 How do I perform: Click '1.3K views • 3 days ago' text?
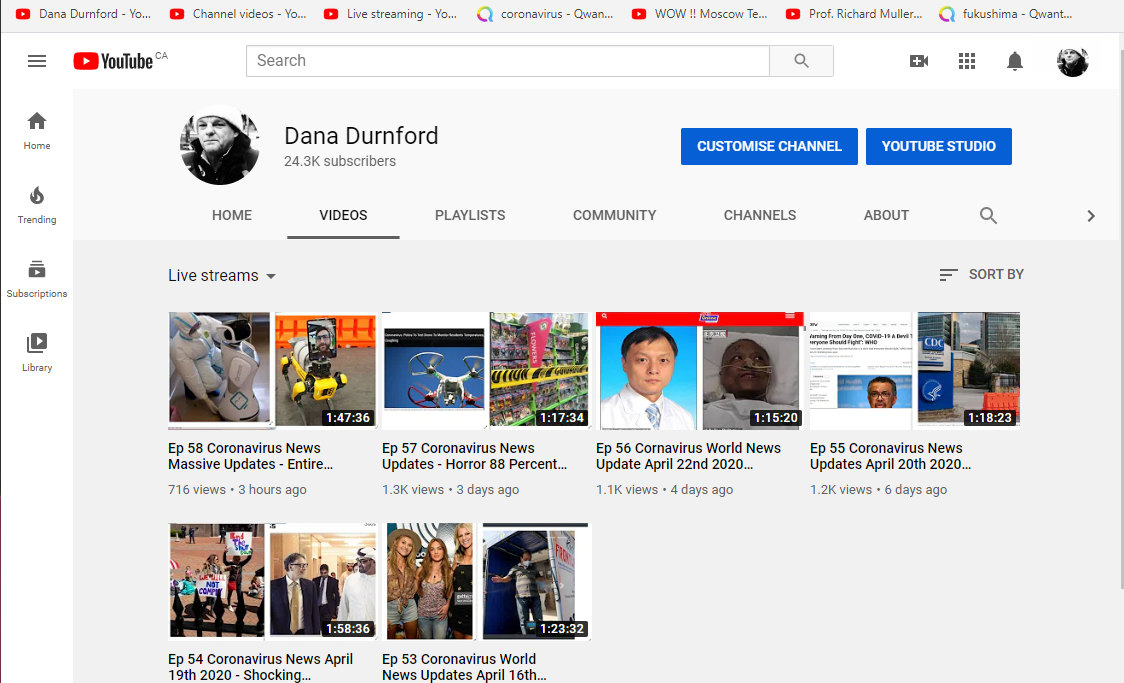(450, 489)
